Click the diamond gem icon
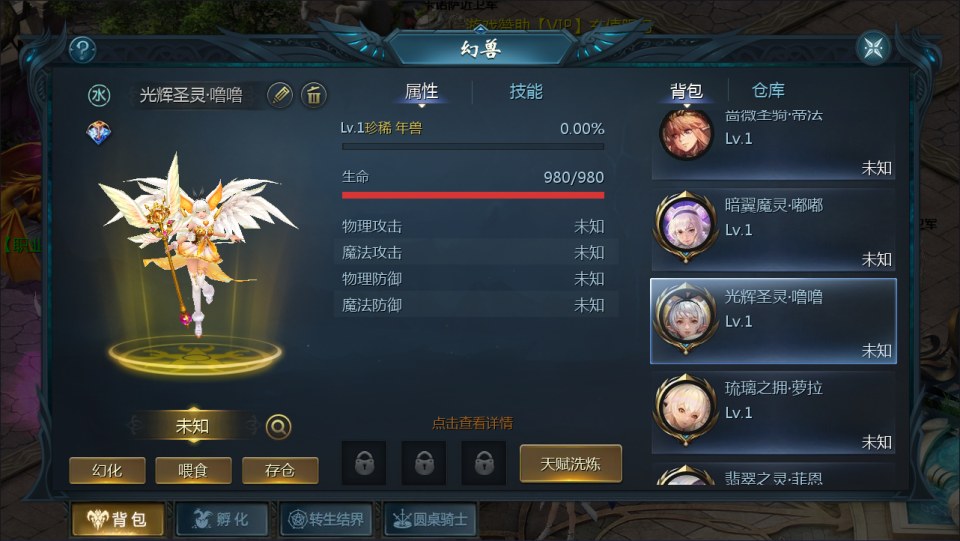960x541 pixels. click(x=99, y=132)
